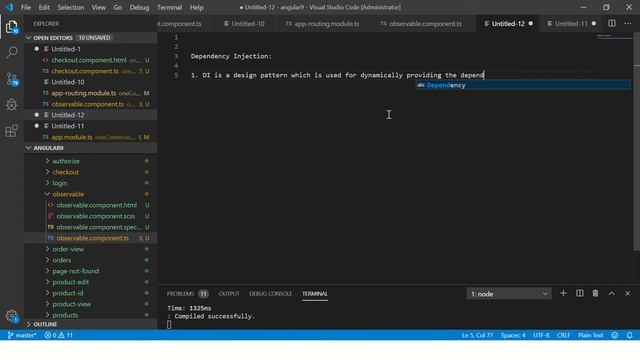640x360 pixels.
Task: Add a new terminal with plus icon
Action: [x=563, y=293]
